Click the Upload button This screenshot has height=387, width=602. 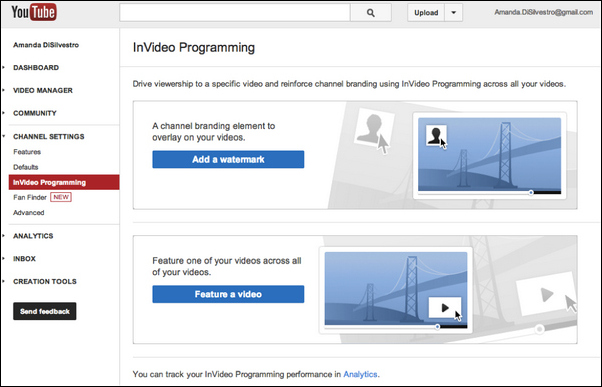pyautogui.click(x=426, y=13)
